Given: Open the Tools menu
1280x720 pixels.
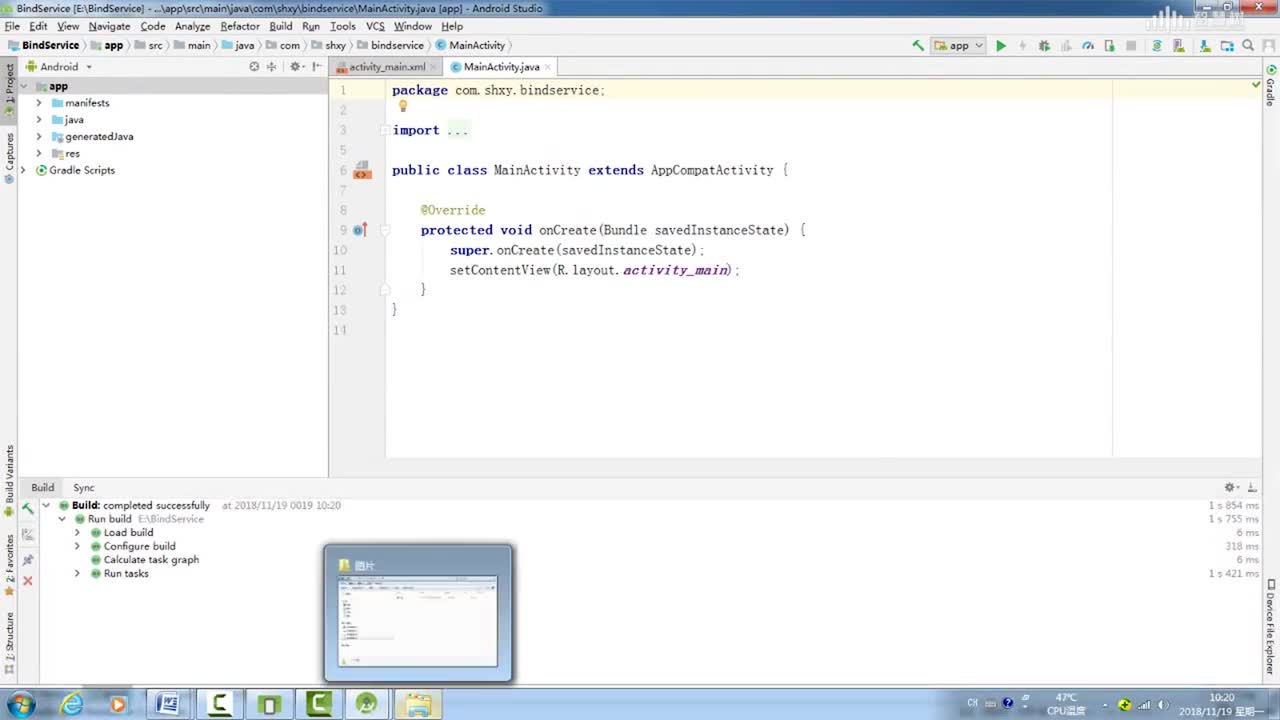Looking at the screenshot, I should coord(343,26).
